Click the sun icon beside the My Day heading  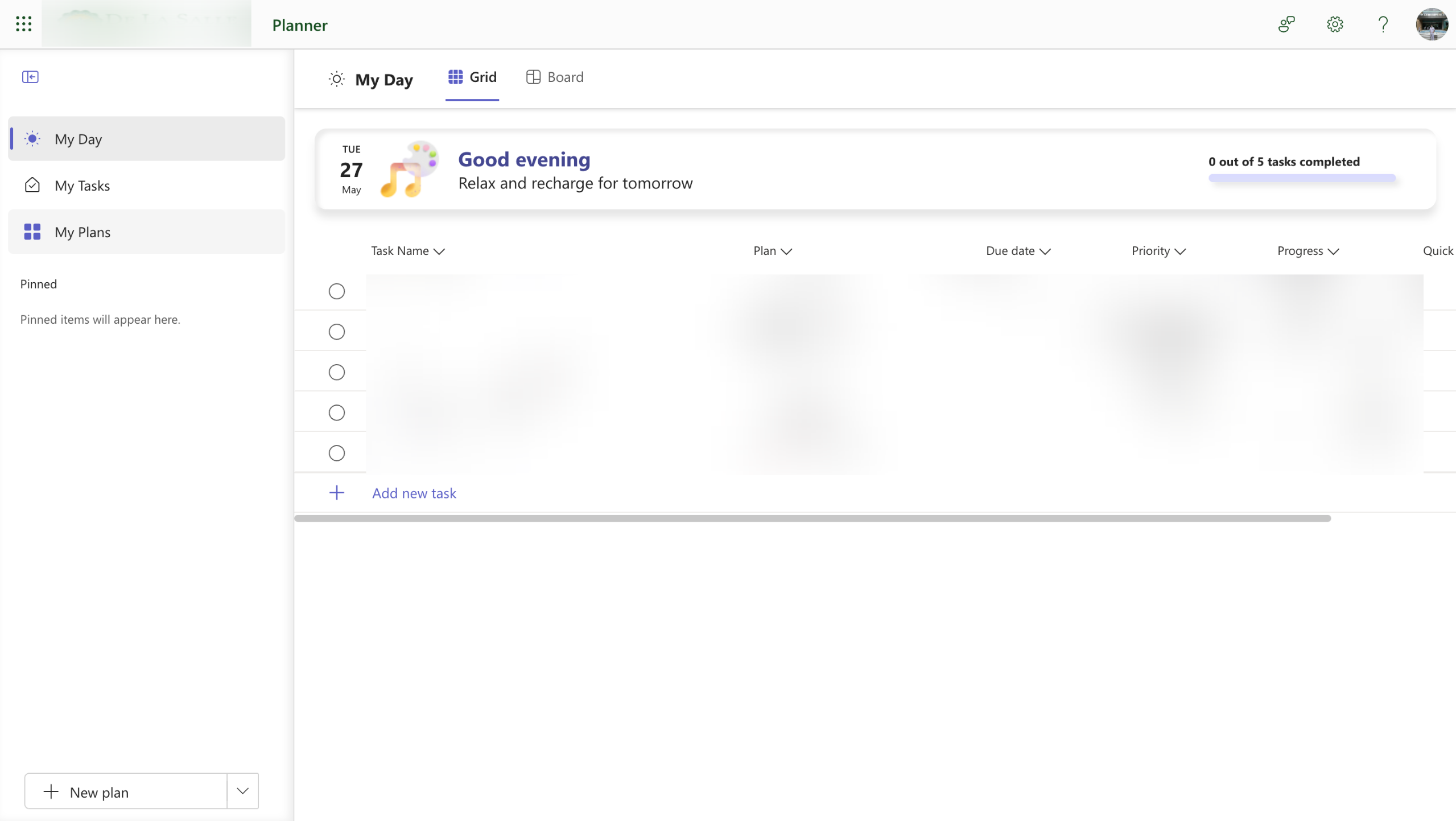click(x=337, y=79)
